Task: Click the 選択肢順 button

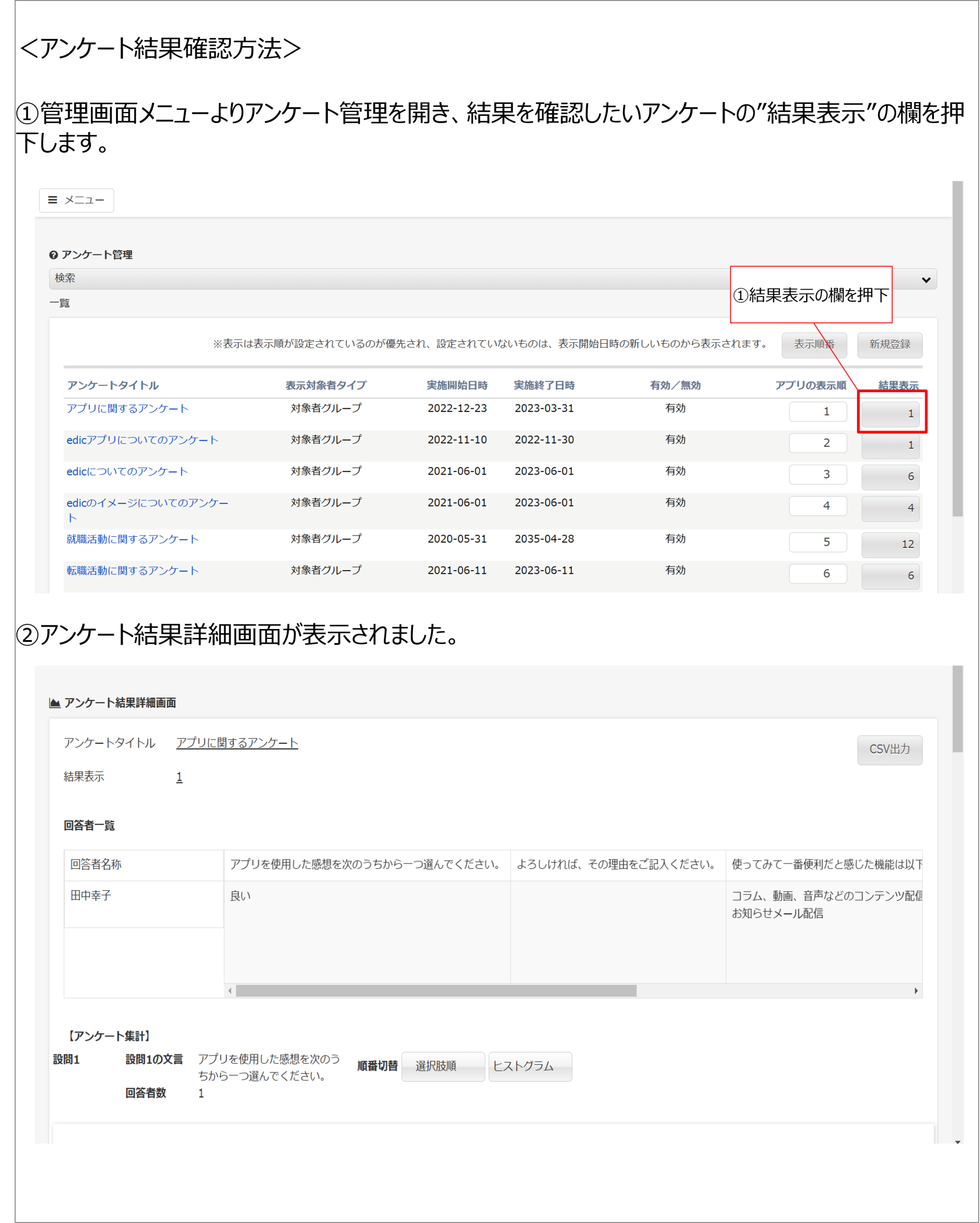Action: [443, 1067]
